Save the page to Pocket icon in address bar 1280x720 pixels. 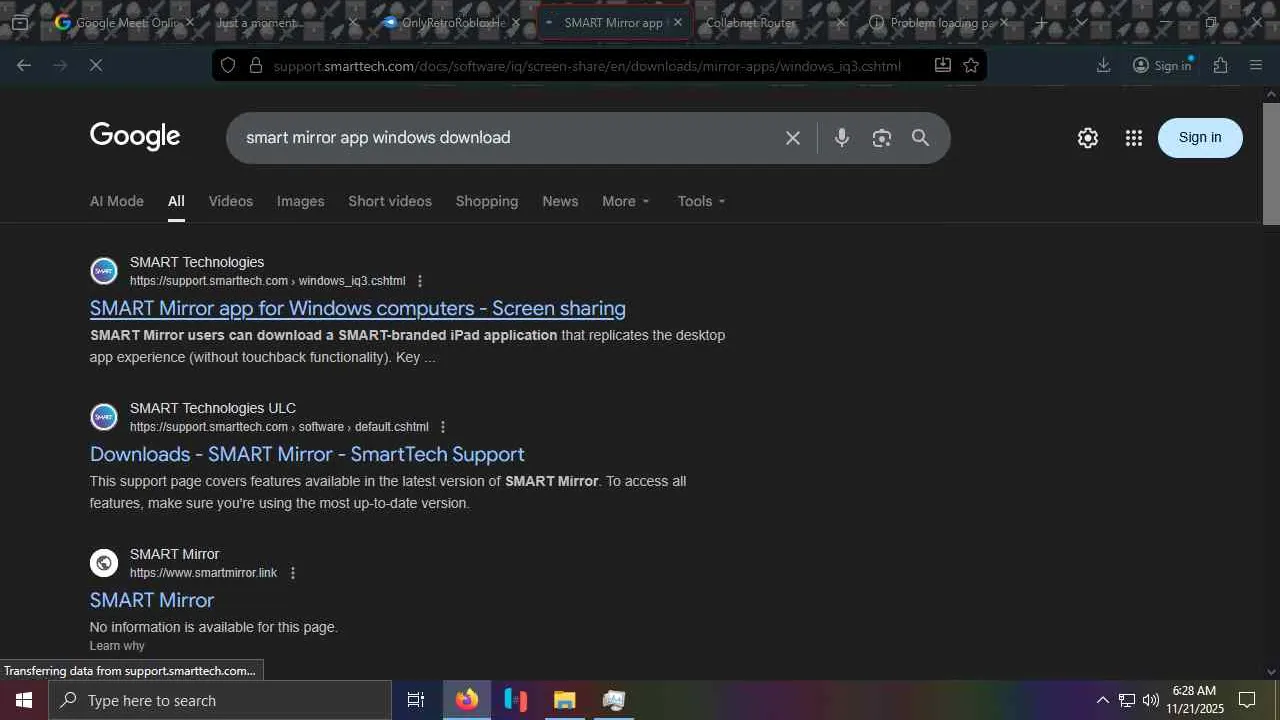(x=942, y=65)
